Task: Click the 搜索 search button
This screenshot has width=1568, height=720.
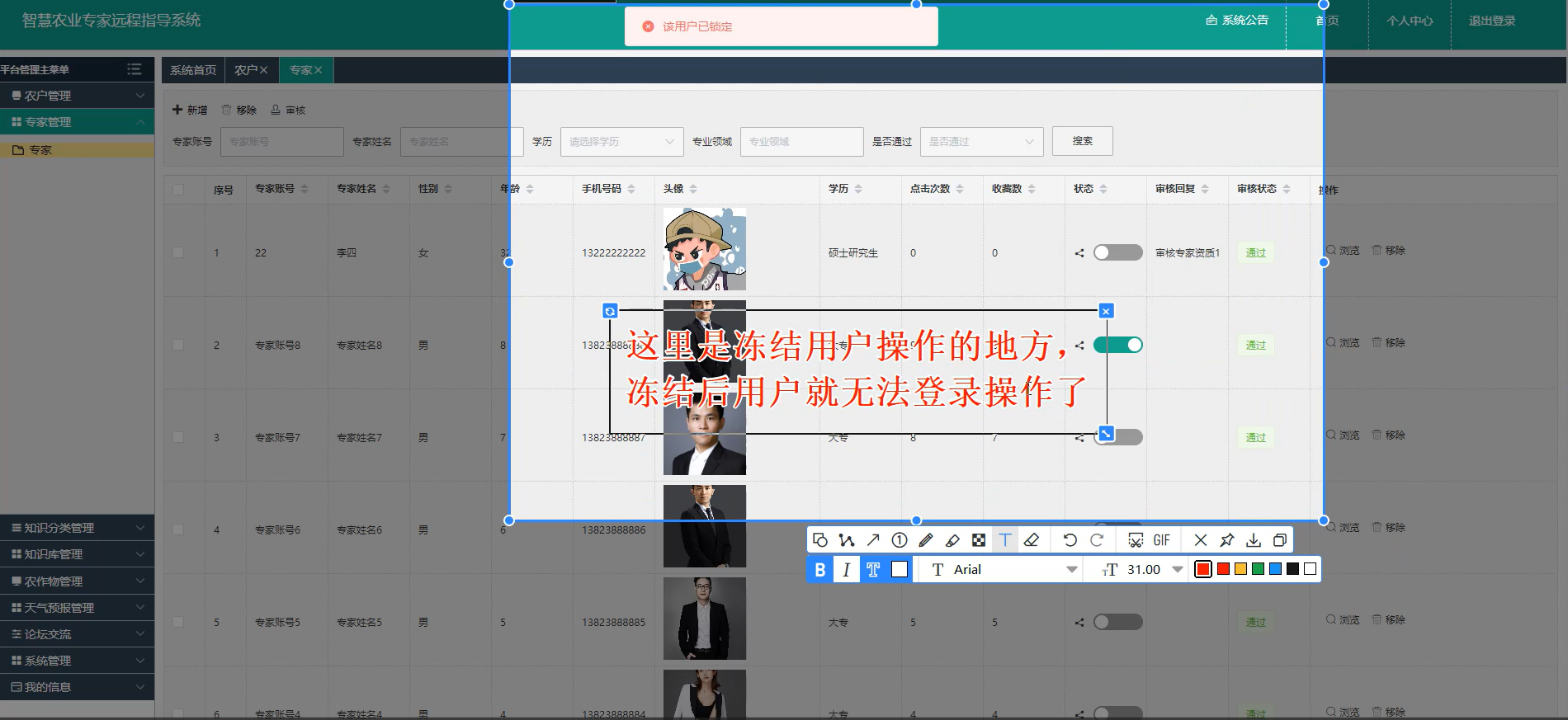Action: point(1083,141)
